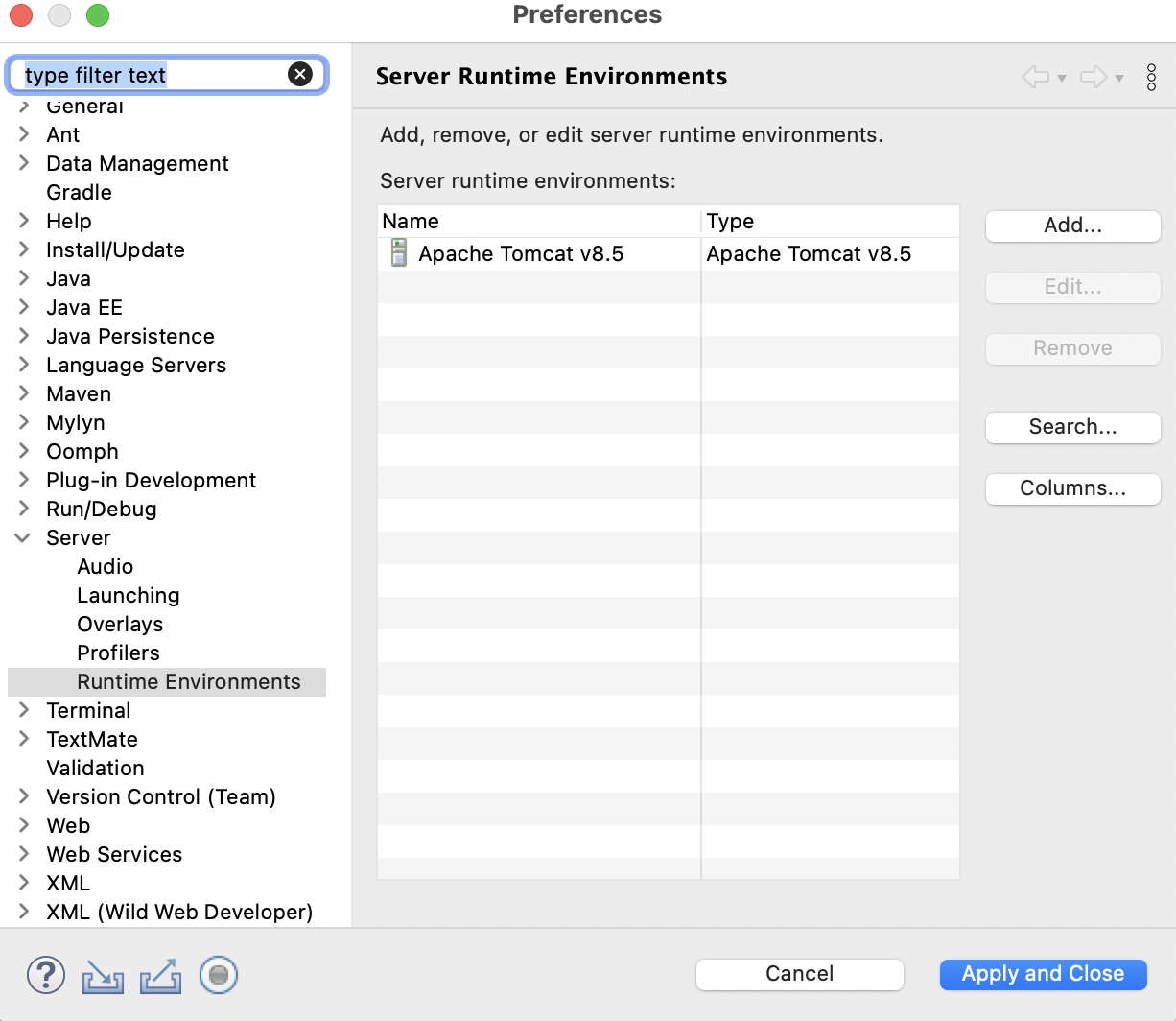Select the Java EE preference item
Screen dimensions: 1176x1021
coord(84,307)
